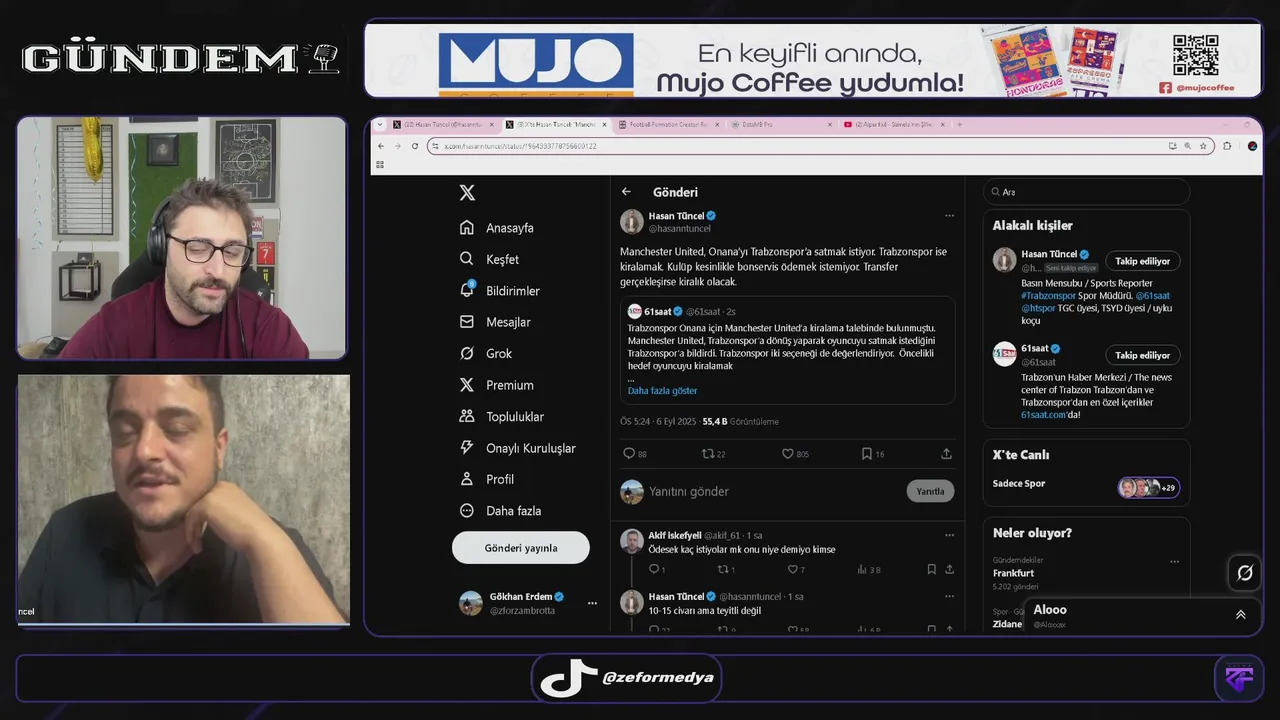The image size is (1280, 720).
Task: Open the 55,4 B Görüntüleme view count
Action: [740, 422]
